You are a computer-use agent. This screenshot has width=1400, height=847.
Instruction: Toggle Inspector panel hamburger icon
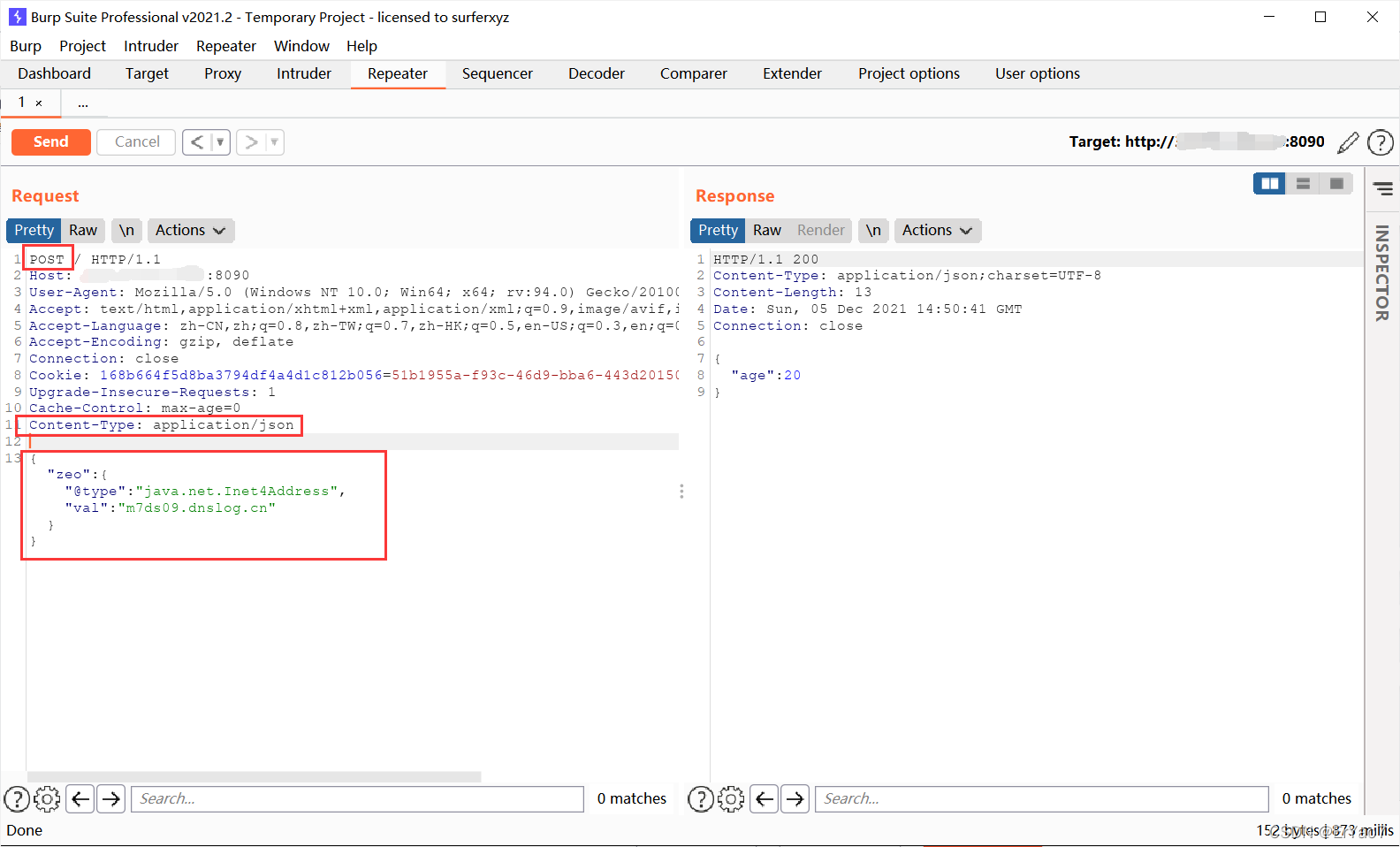(x=1383, y=188)
